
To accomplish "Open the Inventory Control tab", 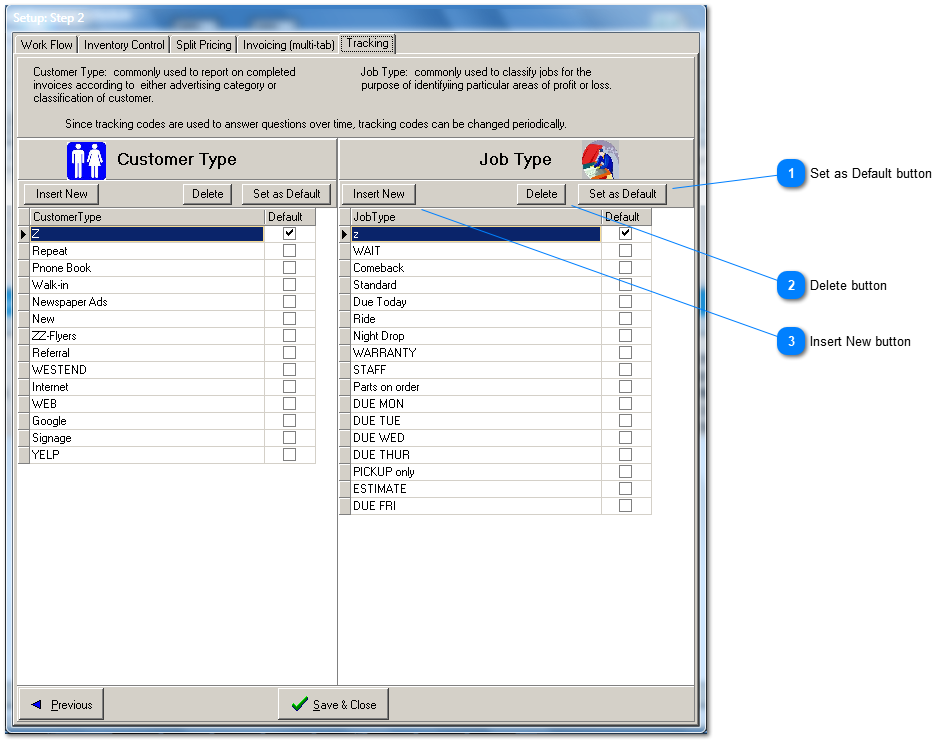I will (x=124, y=45).
